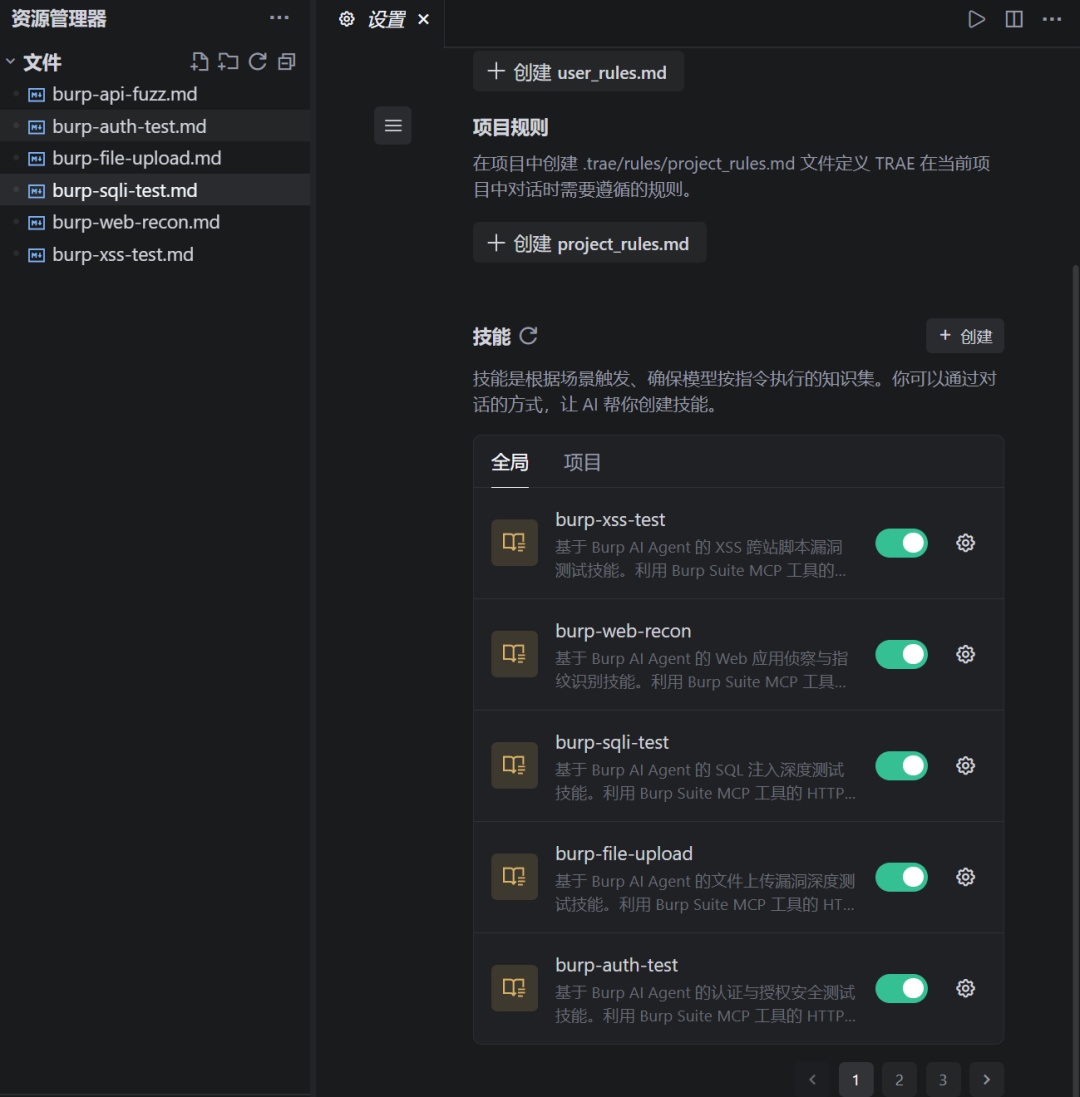This screenshot has height=1097, width=1080.
Task: Click the burp-web-recon skill book icon
Action: (x=514, y=654)
